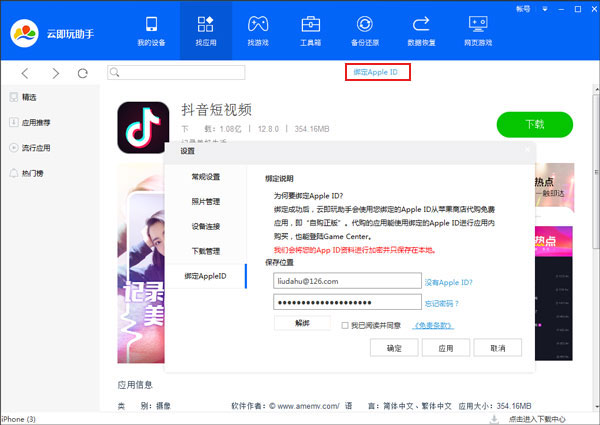Click the top search input box
600x425 pixels.
click(x=176, y=72)
